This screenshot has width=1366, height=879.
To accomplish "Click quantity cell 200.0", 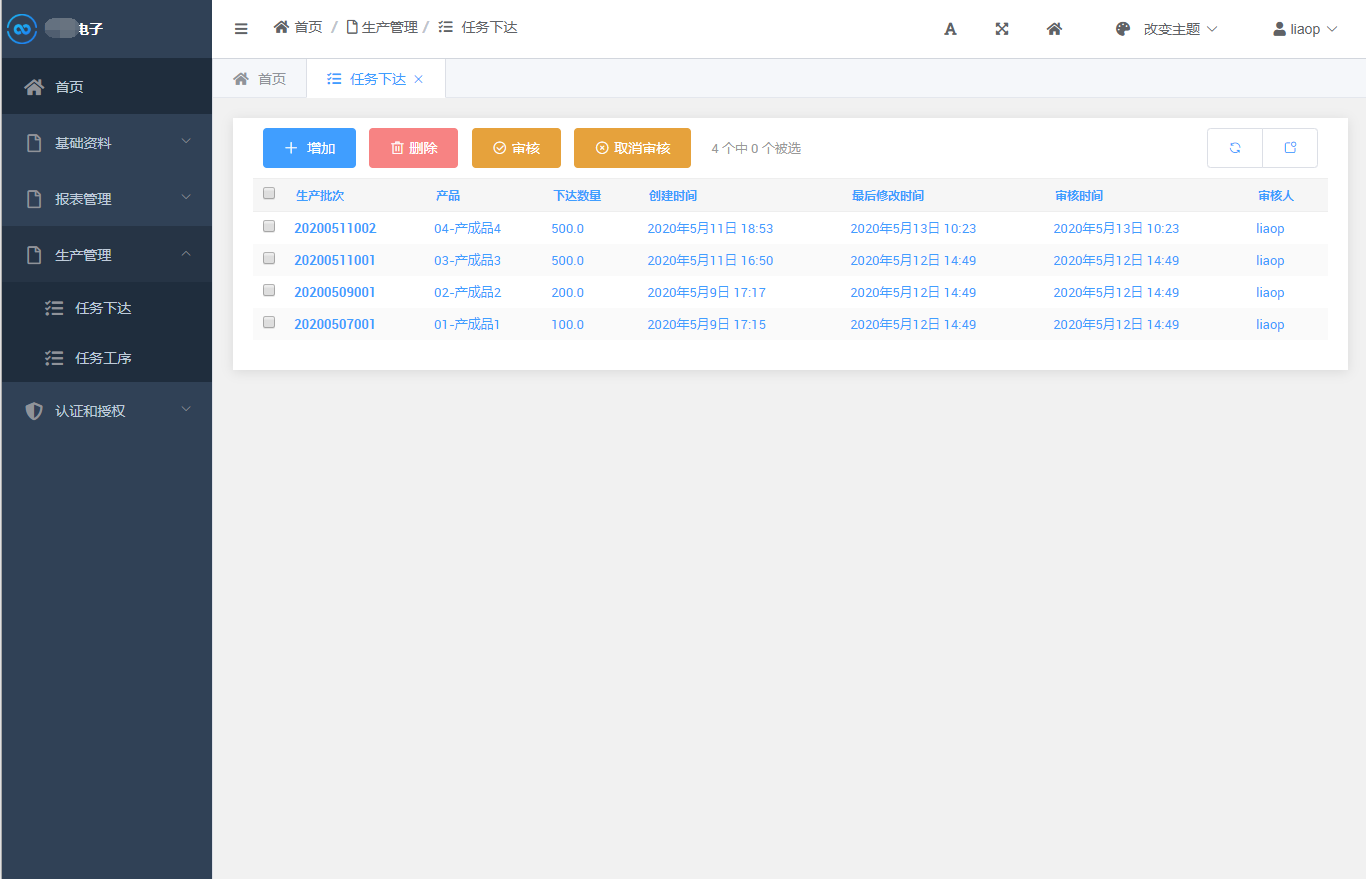I will coord(567,292).
